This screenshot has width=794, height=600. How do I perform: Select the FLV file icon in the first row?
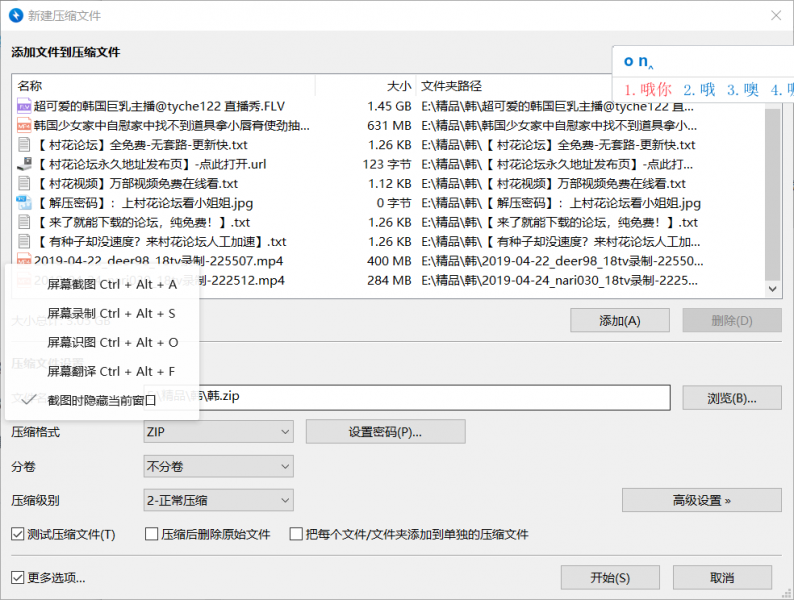tap(24, 106)
